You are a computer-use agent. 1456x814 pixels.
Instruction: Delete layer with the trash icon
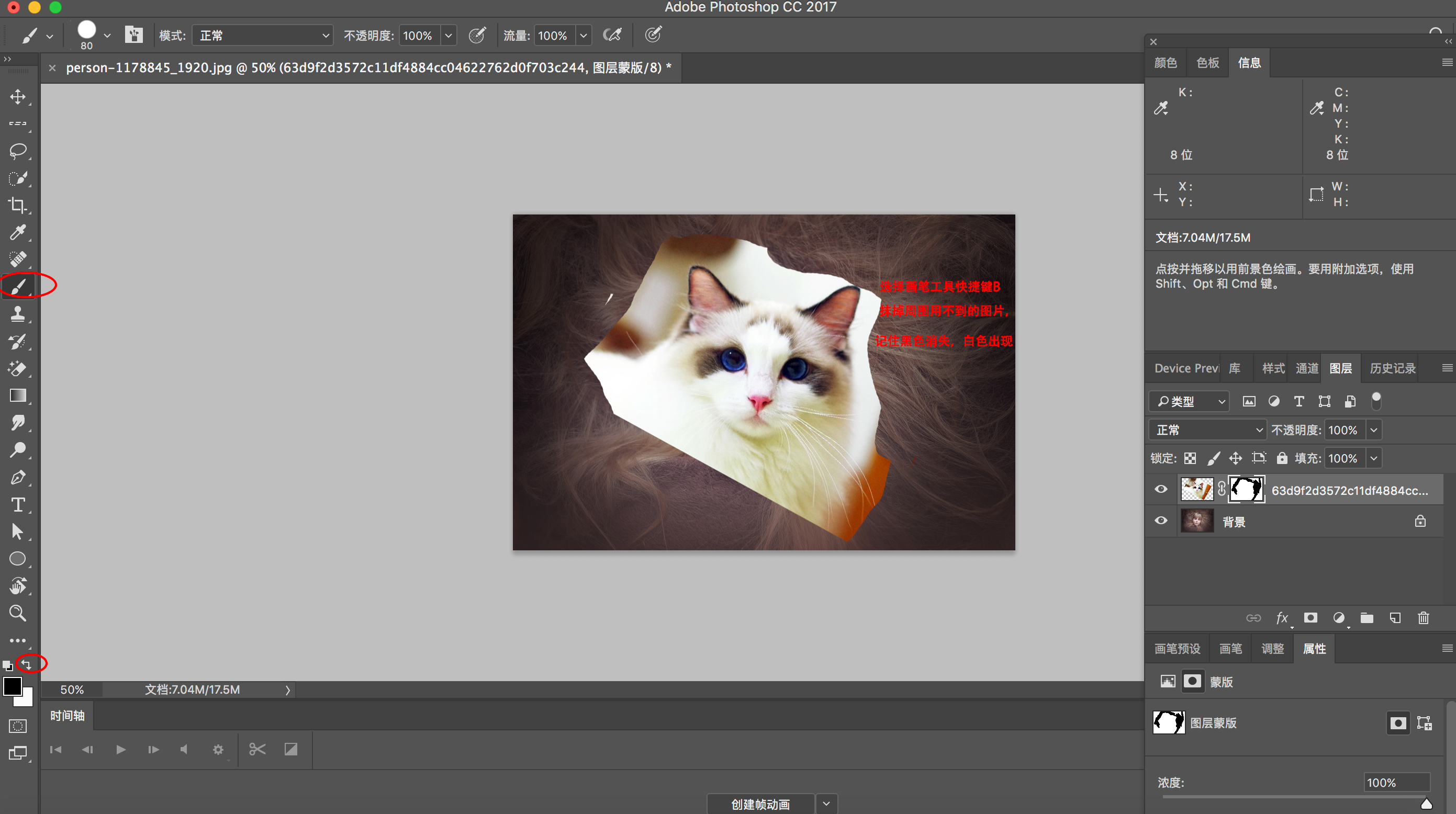[x=1423, y=618]
